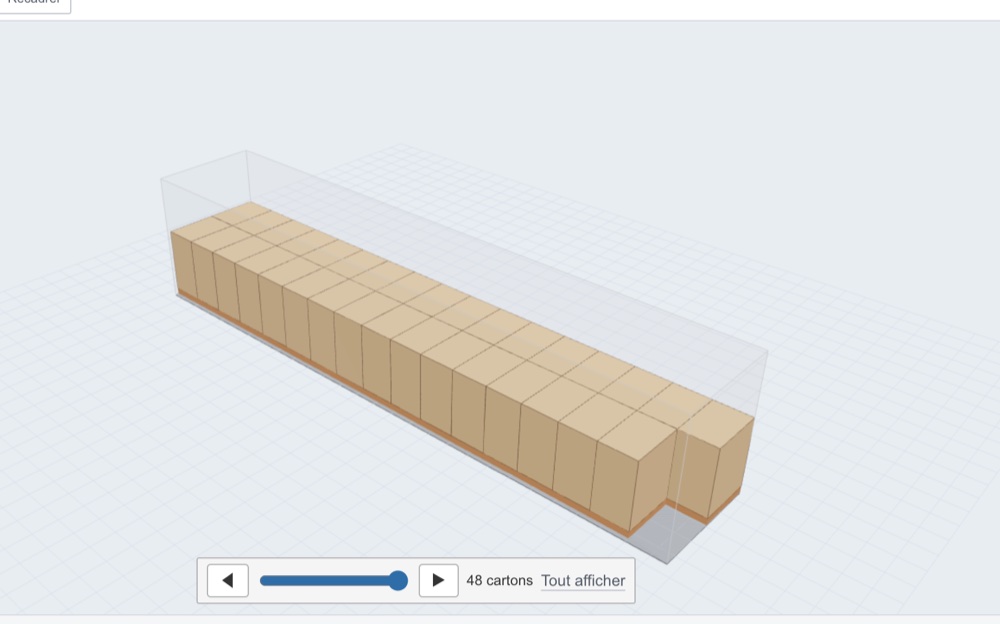This screenshot has width=1000, height=624.
Task: Click the 3D container loading view
Action: click(500, 318)
